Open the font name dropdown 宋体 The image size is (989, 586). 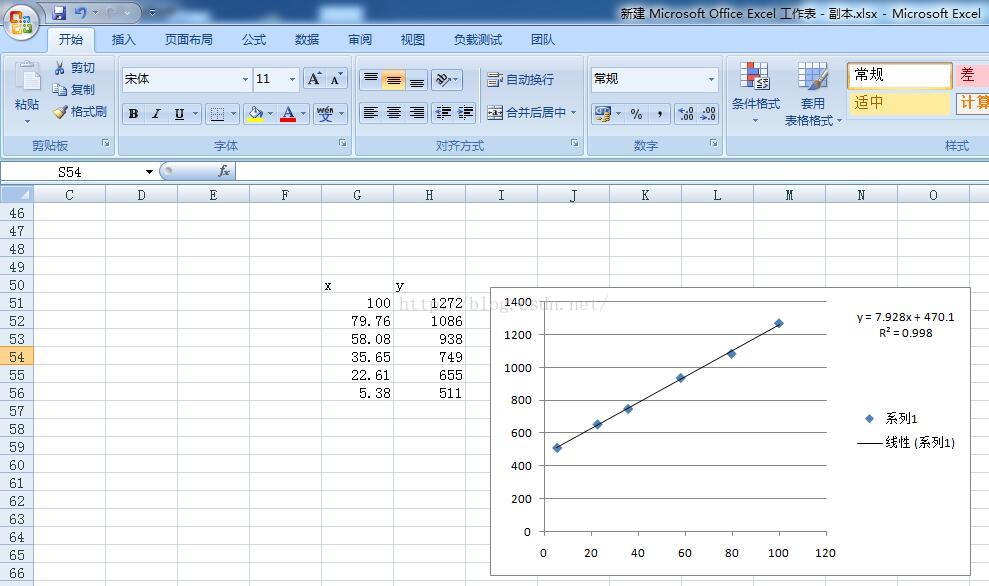tap(245, 79)
